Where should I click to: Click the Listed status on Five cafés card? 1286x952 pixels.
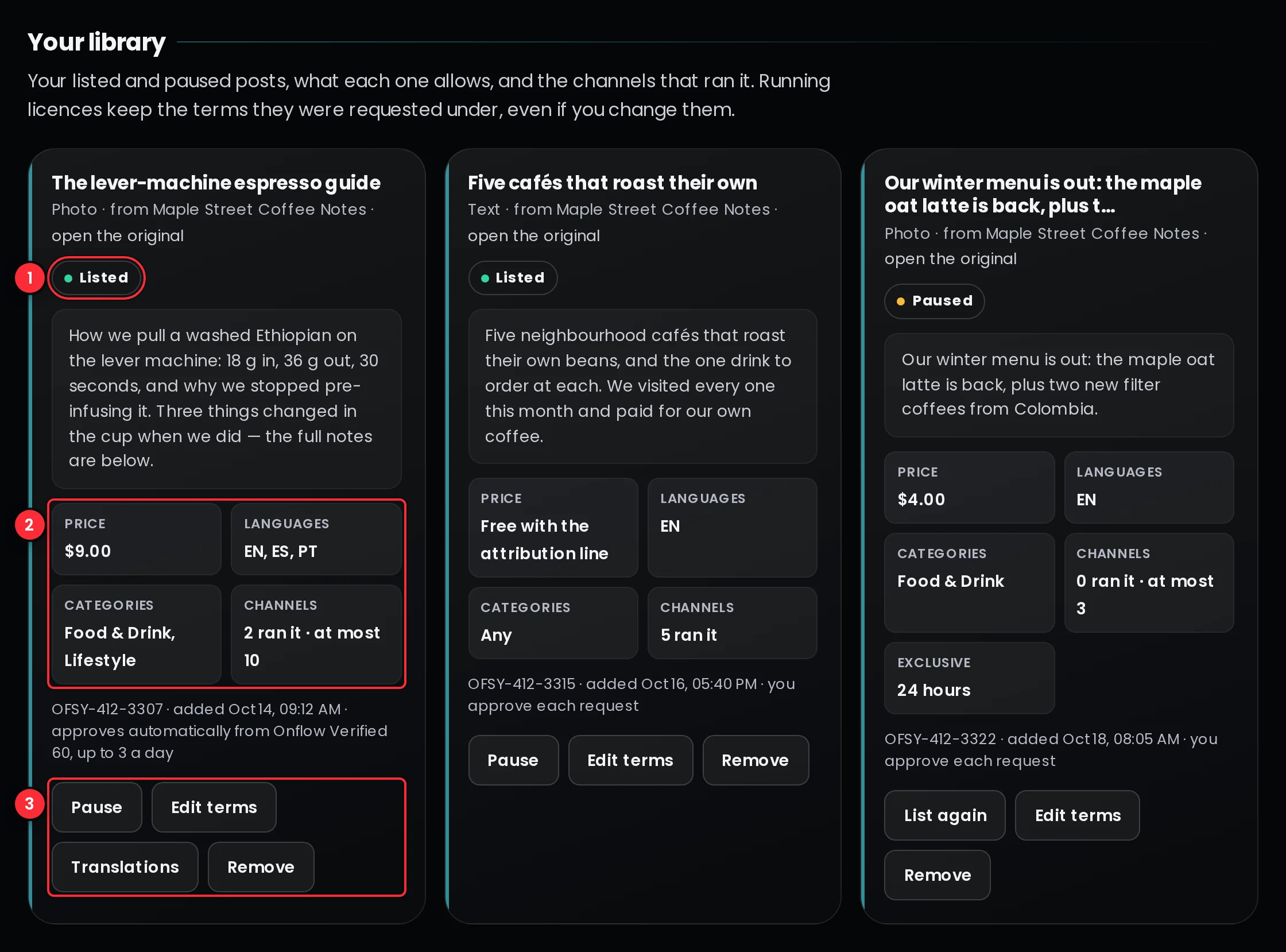(513, 278)
